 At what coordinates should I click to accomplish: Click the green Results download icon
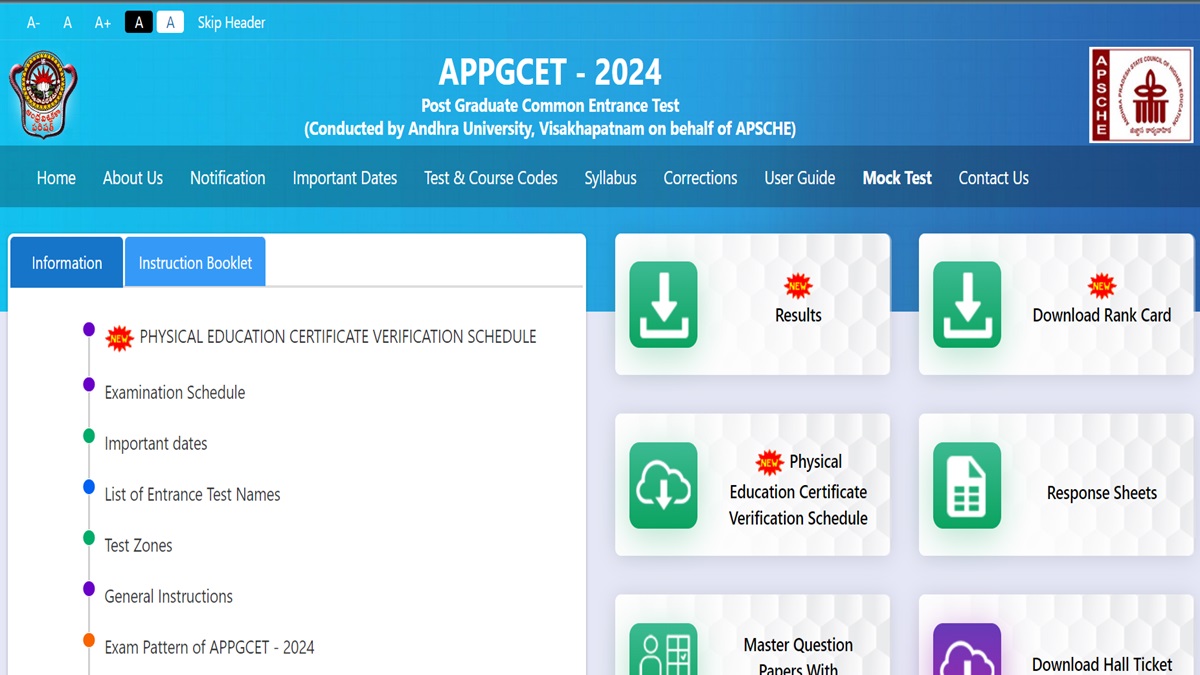pos(663,305)
